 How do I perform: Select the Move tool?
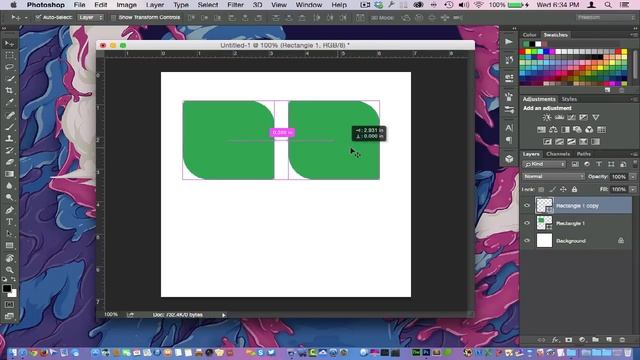[x=9, y=43]
